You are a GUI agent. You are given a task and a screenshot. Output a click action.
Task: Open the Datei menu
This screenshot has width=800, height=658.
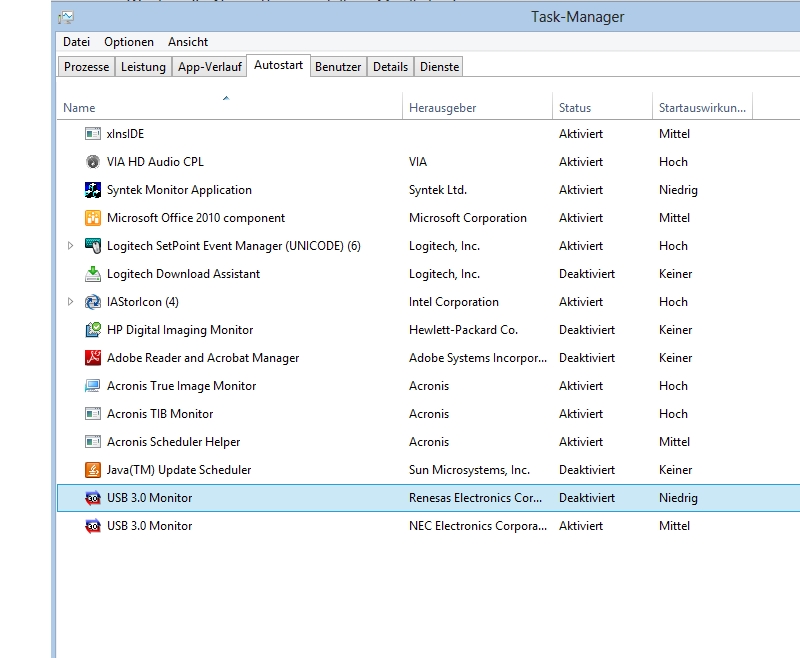(x=77, y=42)
